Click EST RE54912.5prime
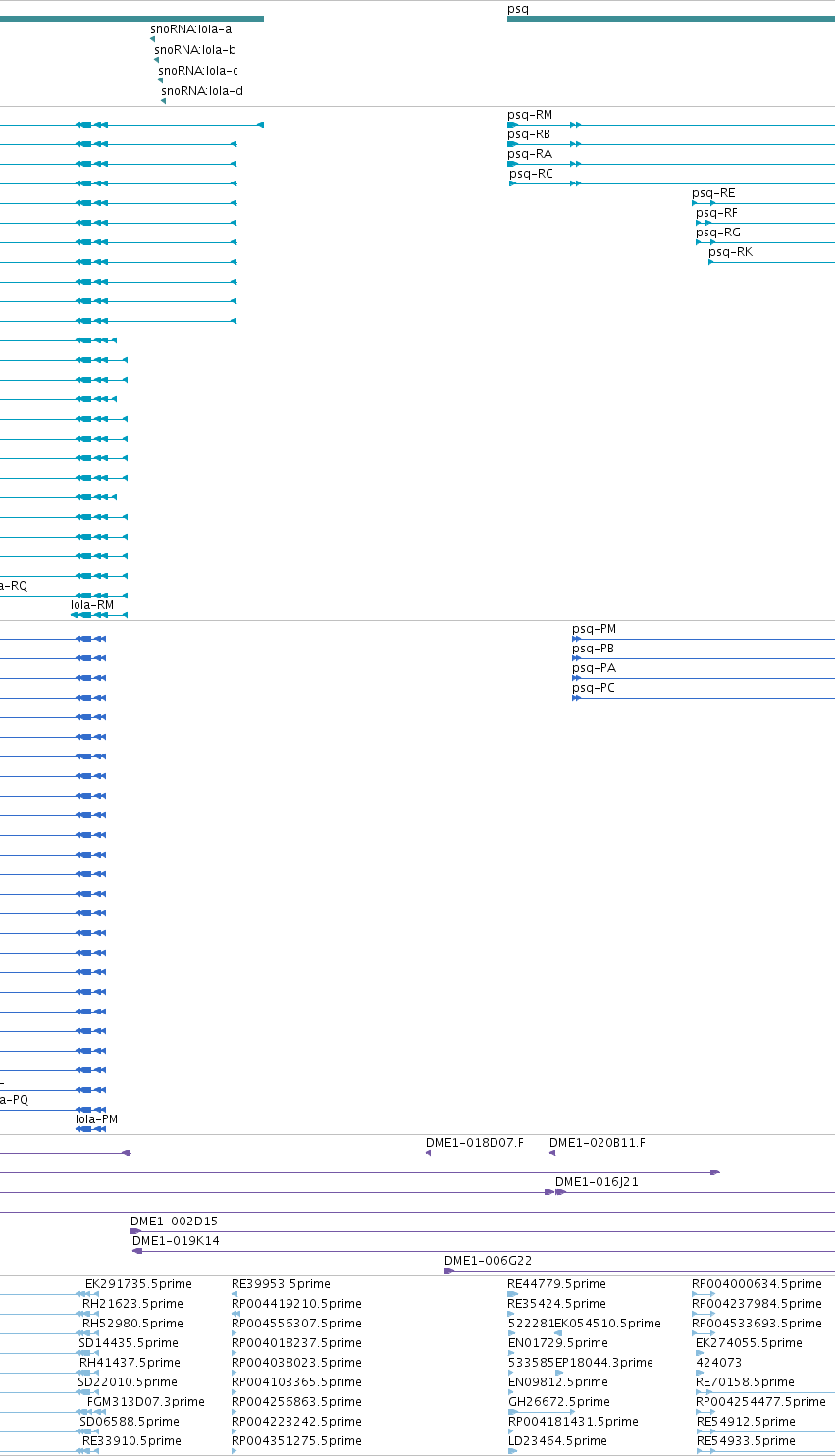This screenshot has height=1456, width=835. (x=746, y=1422)
